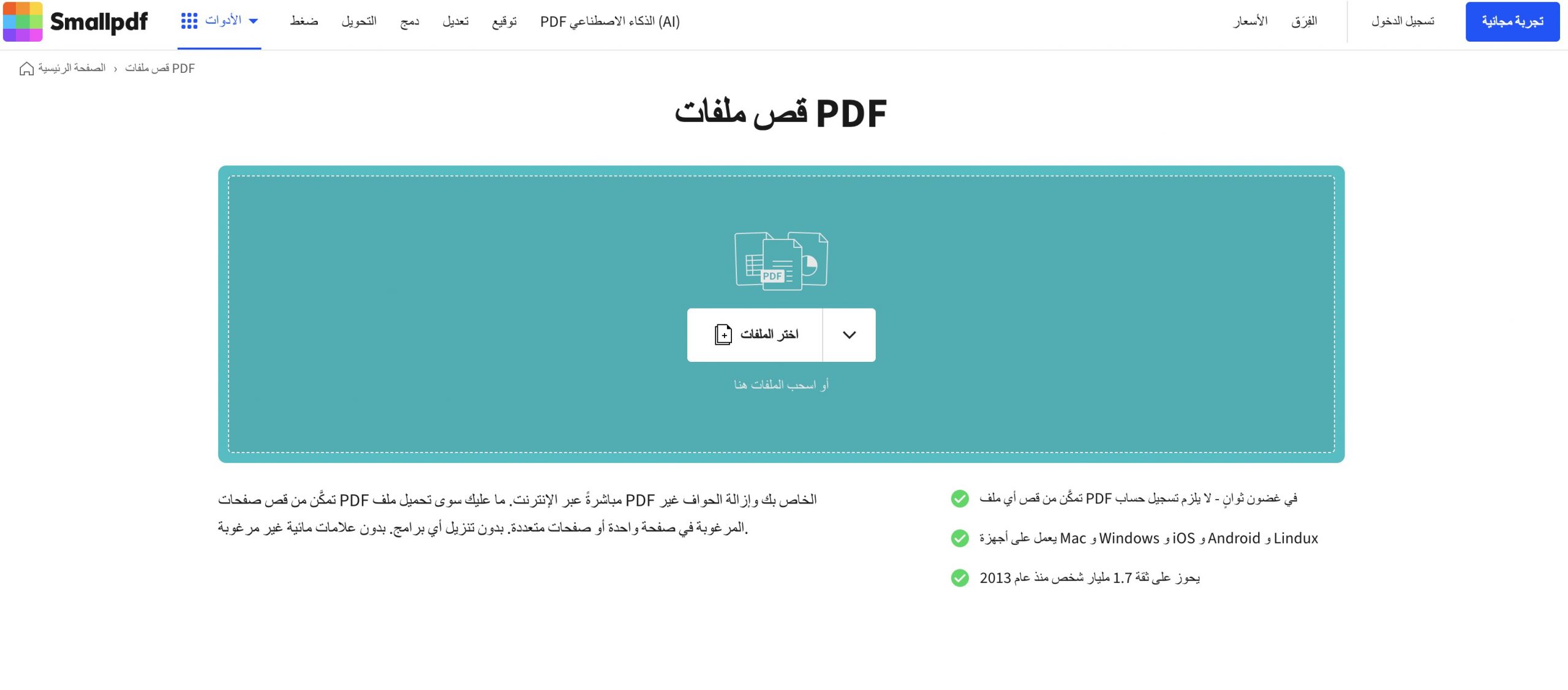1568x690 pixels.
Task: Click the PDF documents illustration in dropzone
Action: [781, 261]
